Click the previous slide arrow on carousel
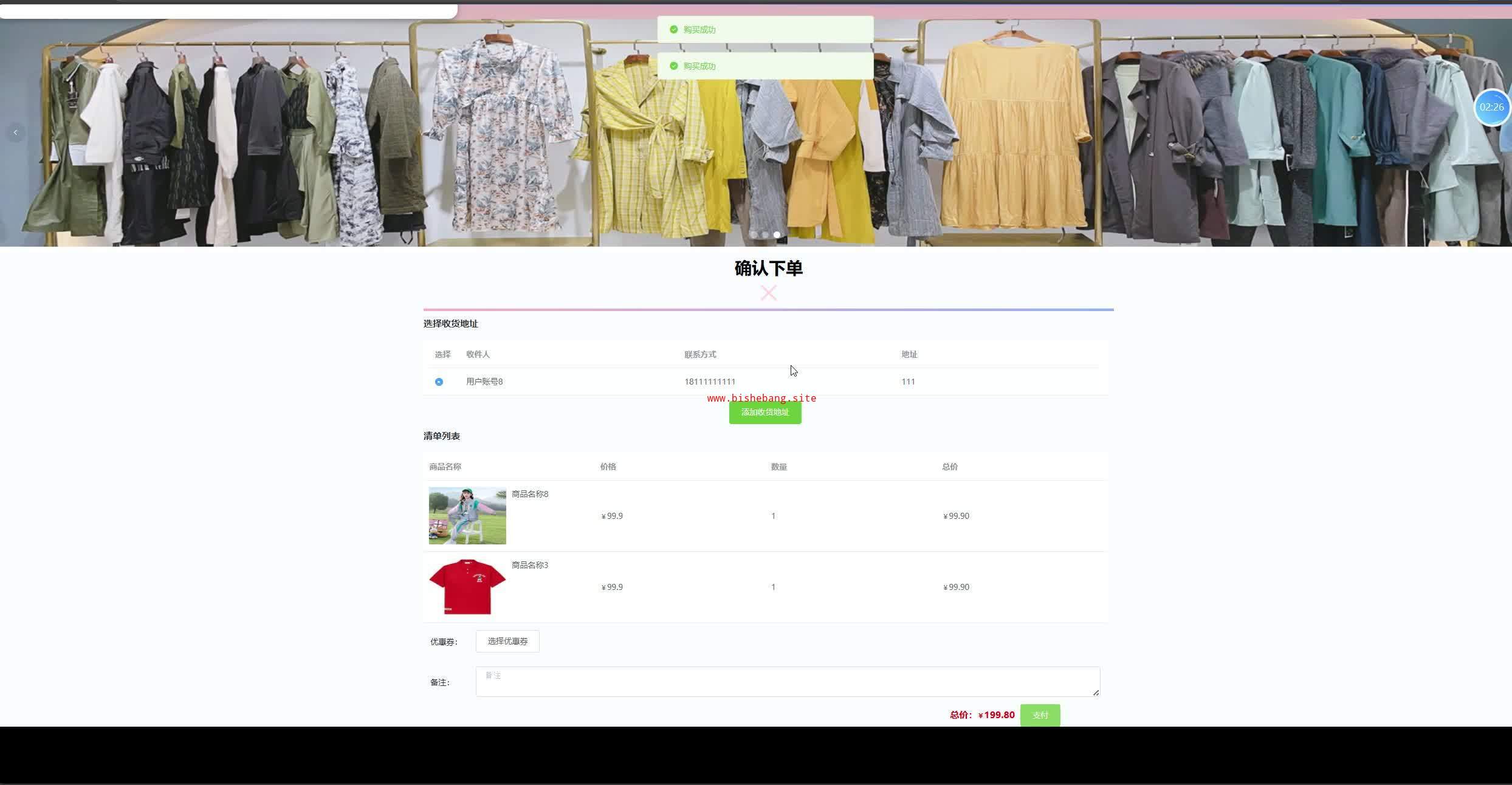Image resolution: width=1512 pixels, height=785 pixels. point(15,132)
